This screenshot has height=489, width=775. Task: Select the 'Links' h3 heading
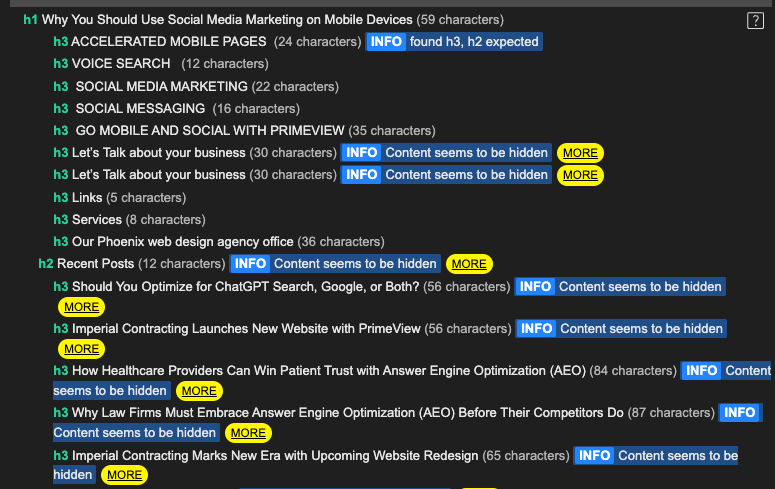click(87, 198)
